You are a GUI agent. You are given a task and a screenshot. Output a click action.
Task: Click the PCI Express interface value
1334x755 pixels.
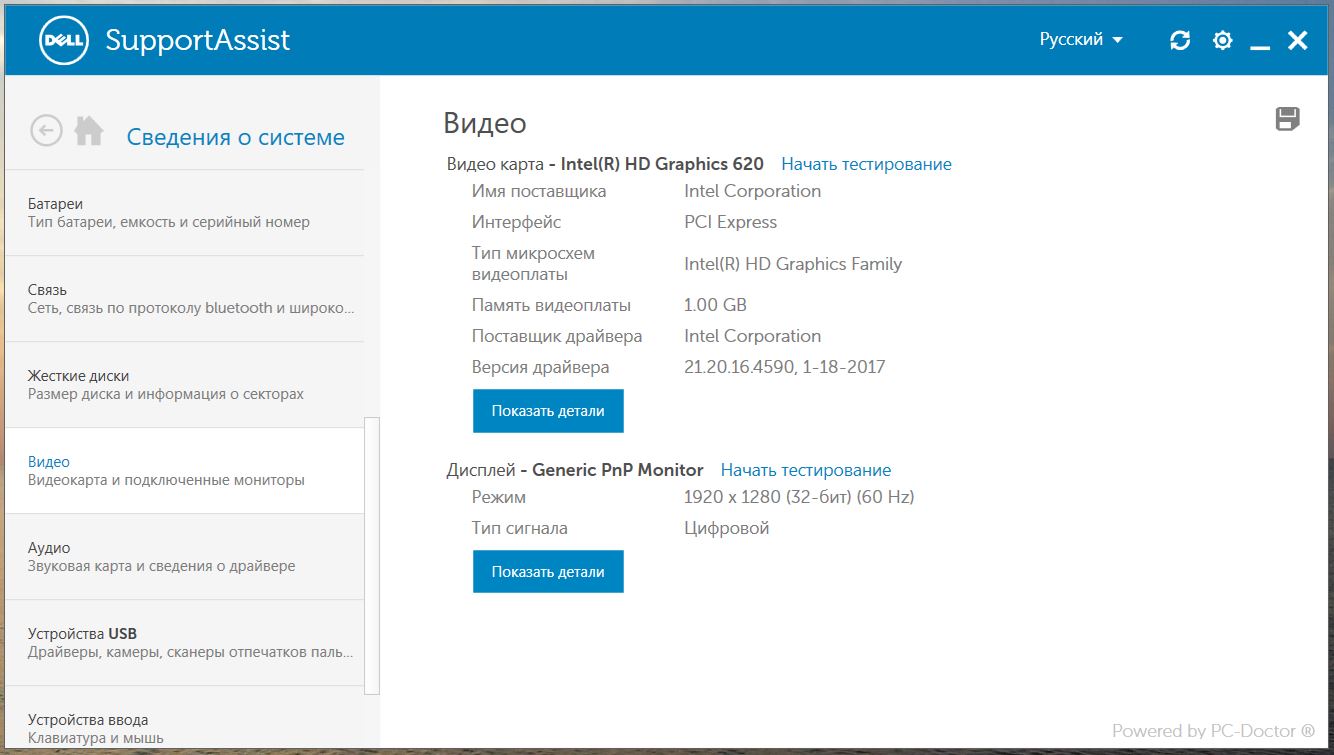click(x=730, y=222)
